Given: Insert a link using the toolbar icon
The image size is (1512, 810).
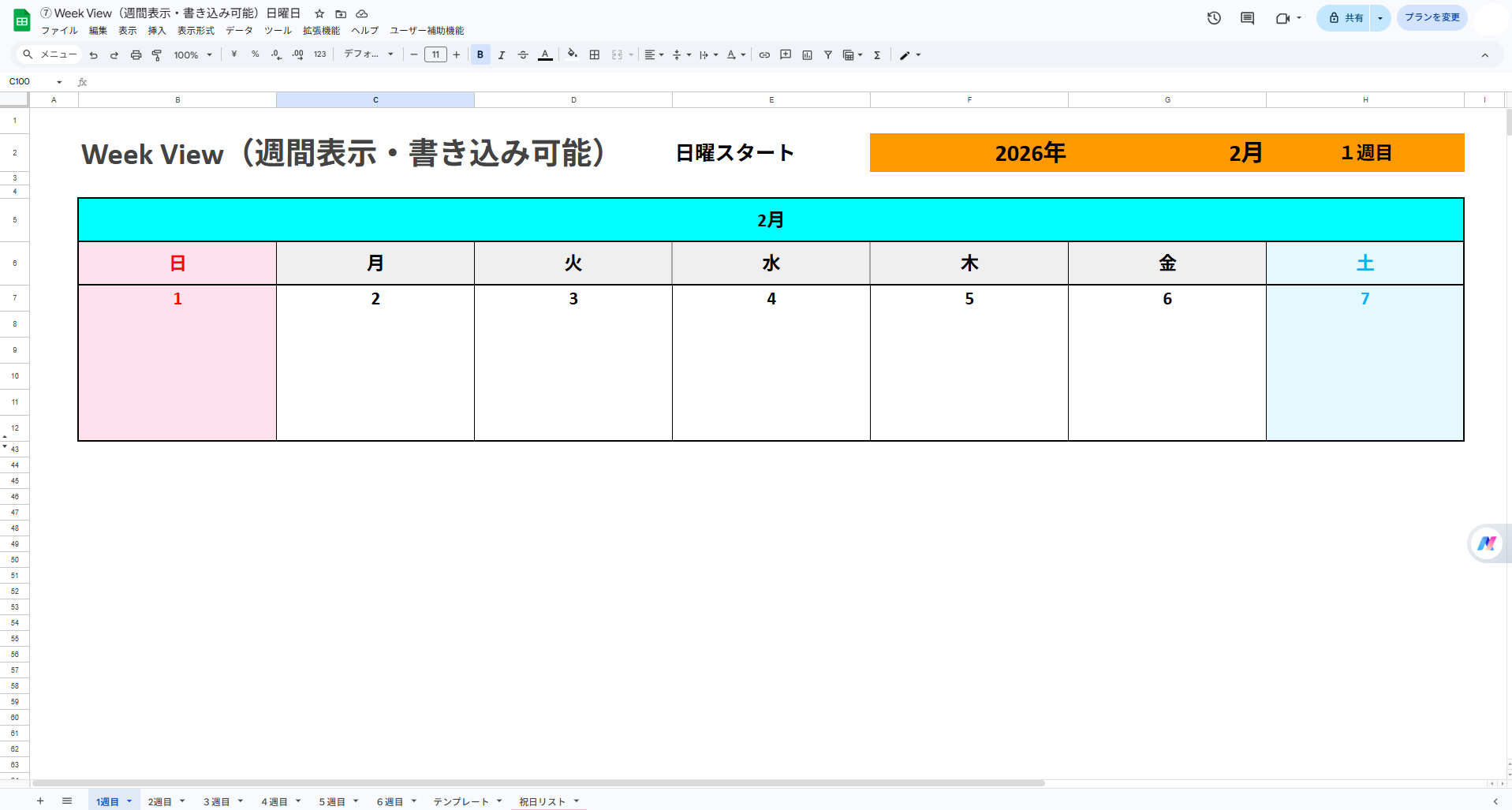Looking at the screenshot, I should tap(763, 54).
